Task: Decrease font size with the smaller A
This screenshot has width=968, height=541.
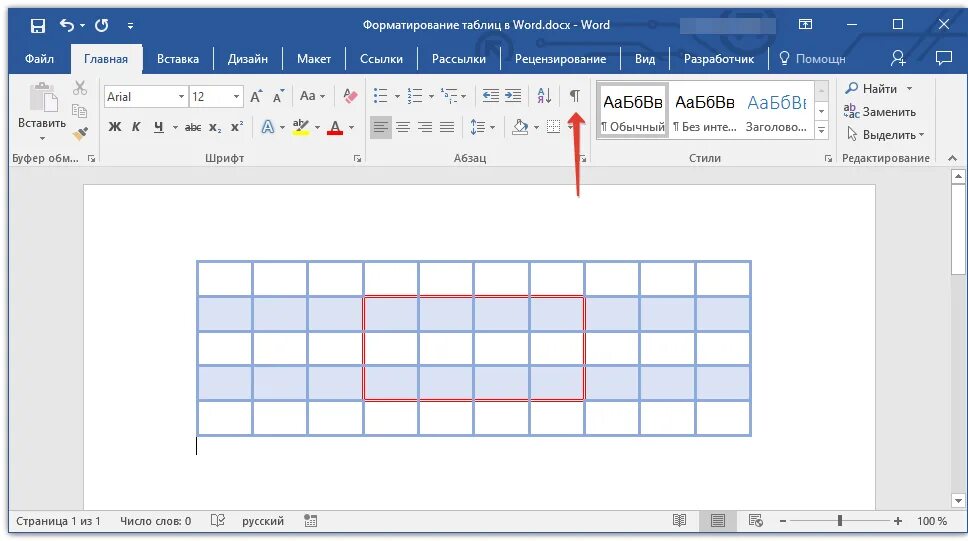Action: coord(278,96)
